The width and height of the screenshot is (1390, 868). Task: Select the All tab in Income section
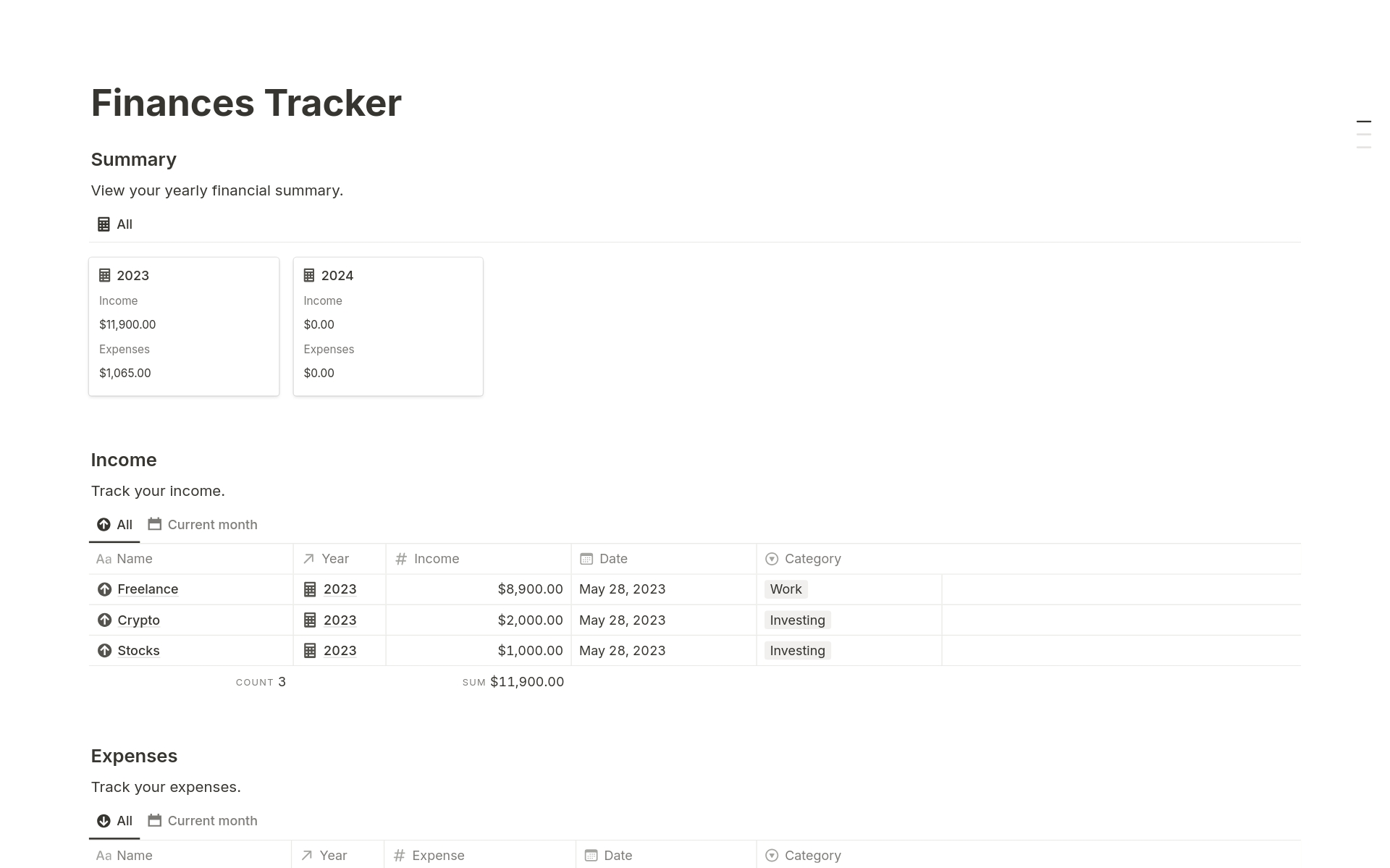[x=113, y=524]
